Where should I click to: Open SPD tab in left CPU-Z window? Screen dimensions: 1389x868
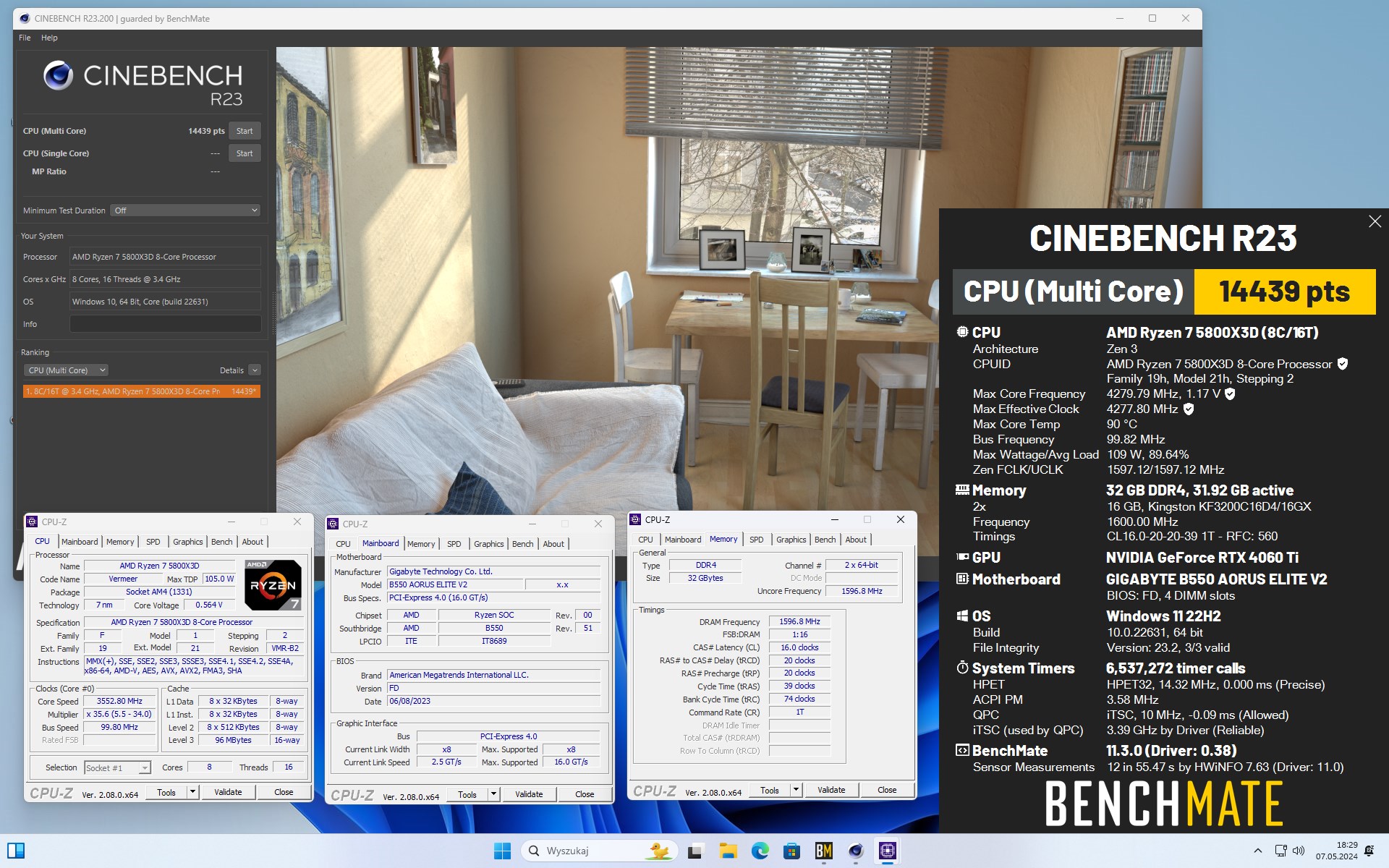pyautogui.click(x=153, y=542)
